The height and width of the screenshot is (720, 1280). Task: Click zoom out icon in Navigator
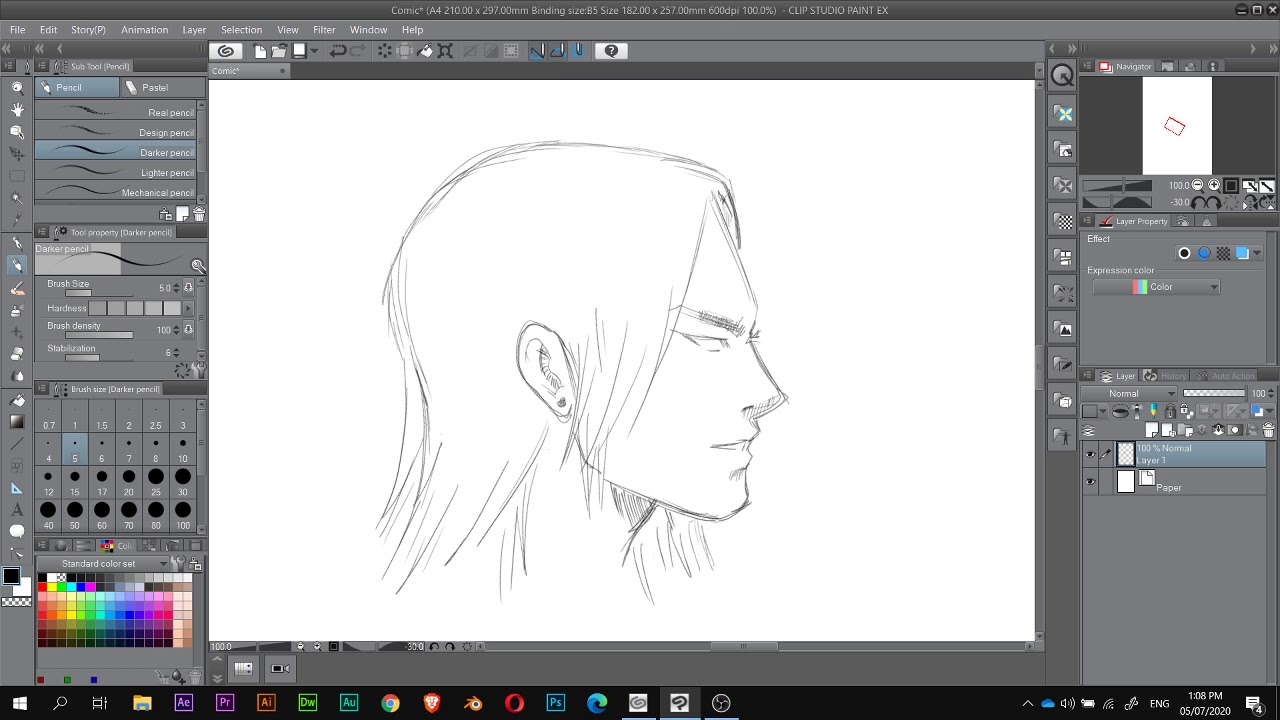[x=1198, y=185]
